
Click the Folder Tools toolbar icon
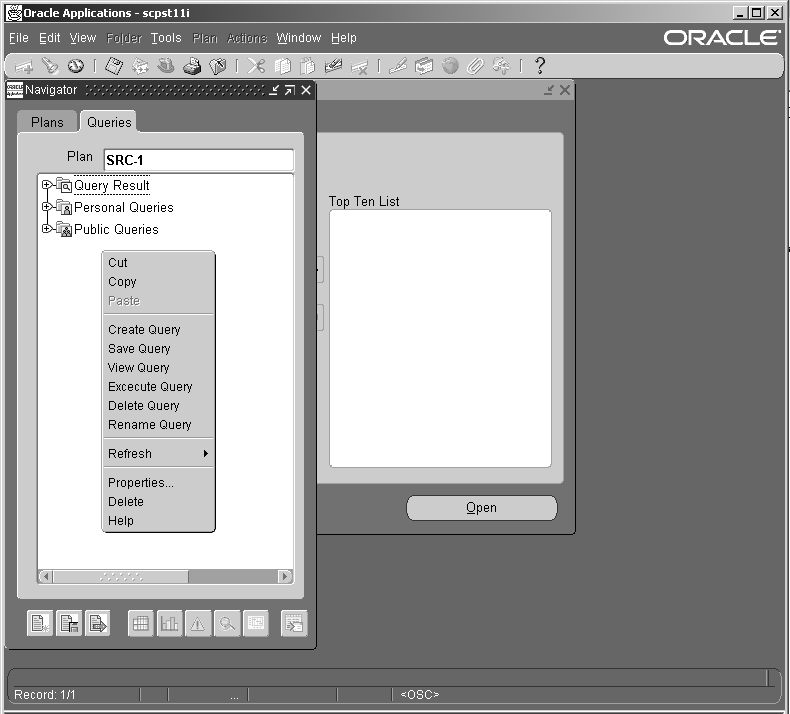(x=501, y=66)
